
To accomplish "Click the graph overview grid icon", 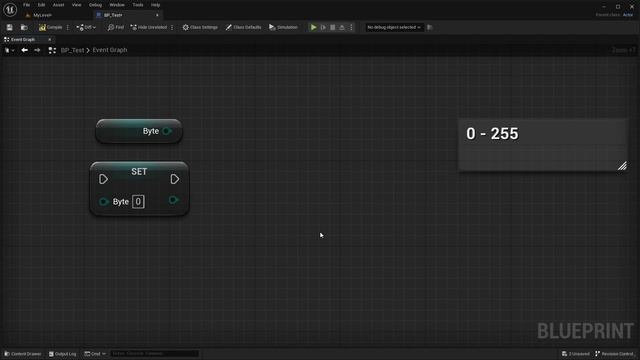I will click(x=52, y=50).
